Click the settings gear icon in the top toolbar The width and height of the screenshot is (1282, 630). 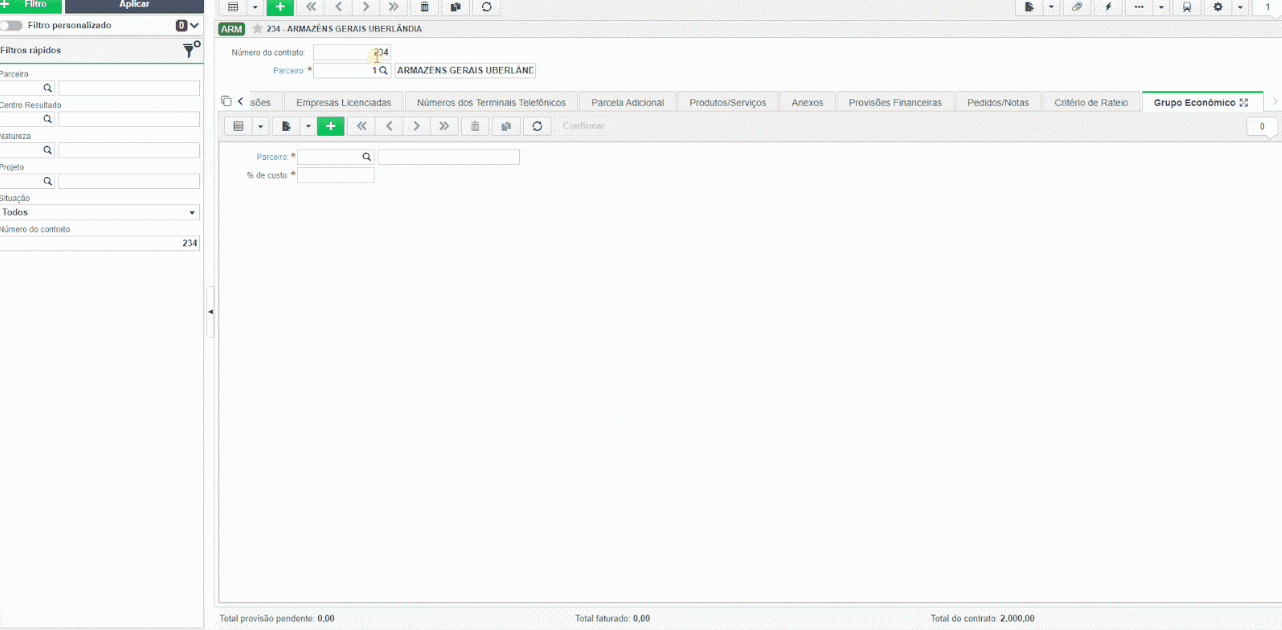[x=1218, y=7]
